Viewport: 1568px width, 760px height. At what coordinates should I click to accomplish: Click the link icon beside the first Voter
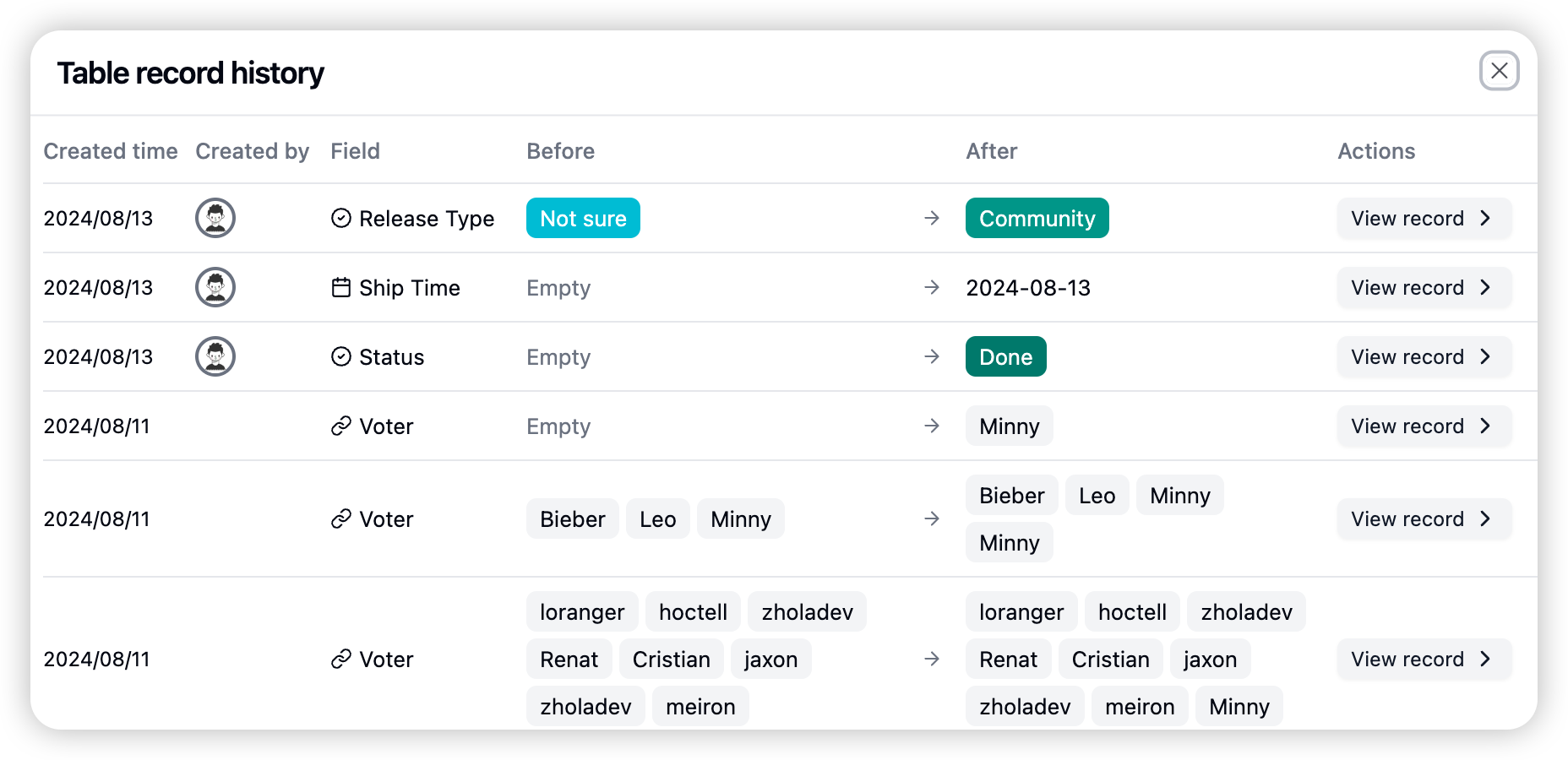pyautogui.click(x=340, y=426)
